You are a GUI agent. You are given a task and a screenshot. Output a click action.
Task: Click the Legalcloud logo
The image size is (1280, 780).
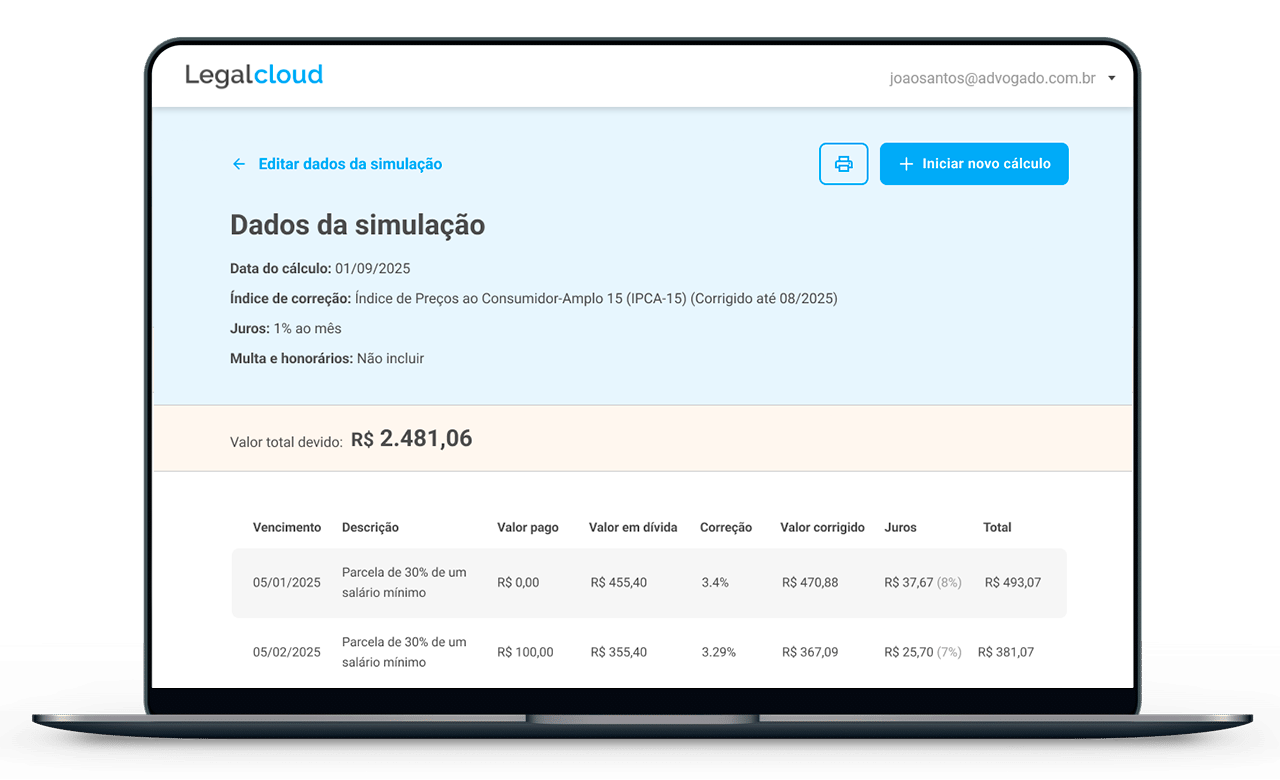tap(254, 74)
